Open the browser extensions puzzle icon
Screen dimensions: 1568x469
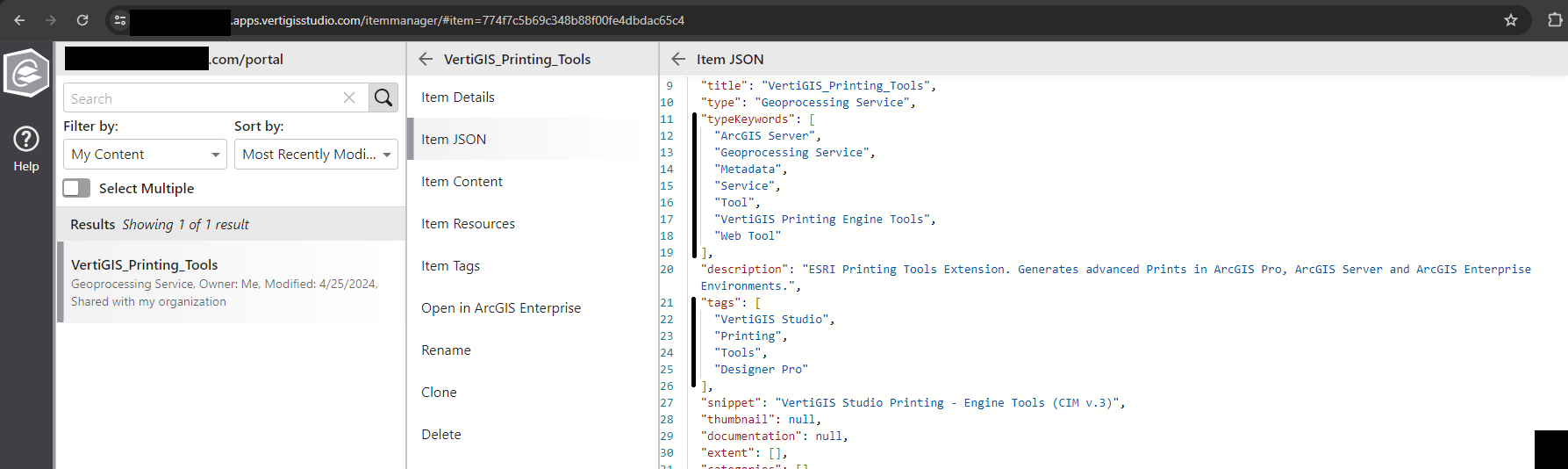pyautogui.click(x=1555, y=20)
